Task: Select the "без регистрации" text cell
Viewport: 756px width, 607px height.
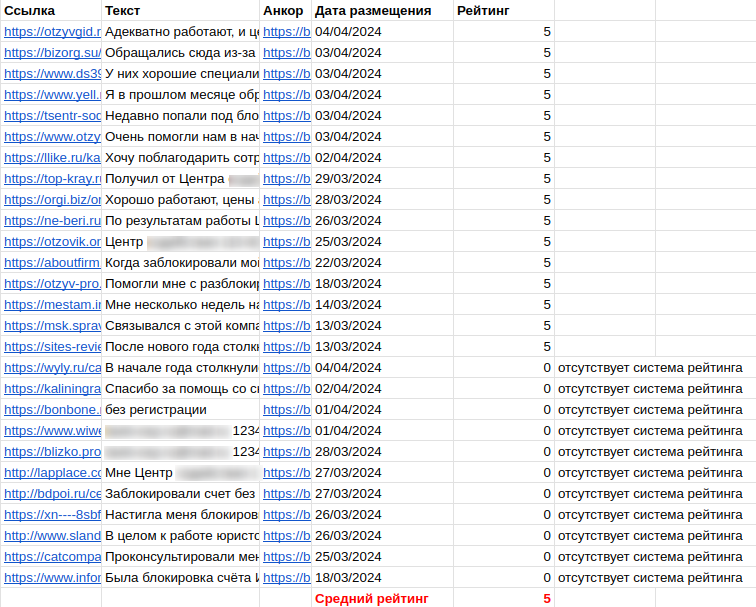Action: pos(157,410)
